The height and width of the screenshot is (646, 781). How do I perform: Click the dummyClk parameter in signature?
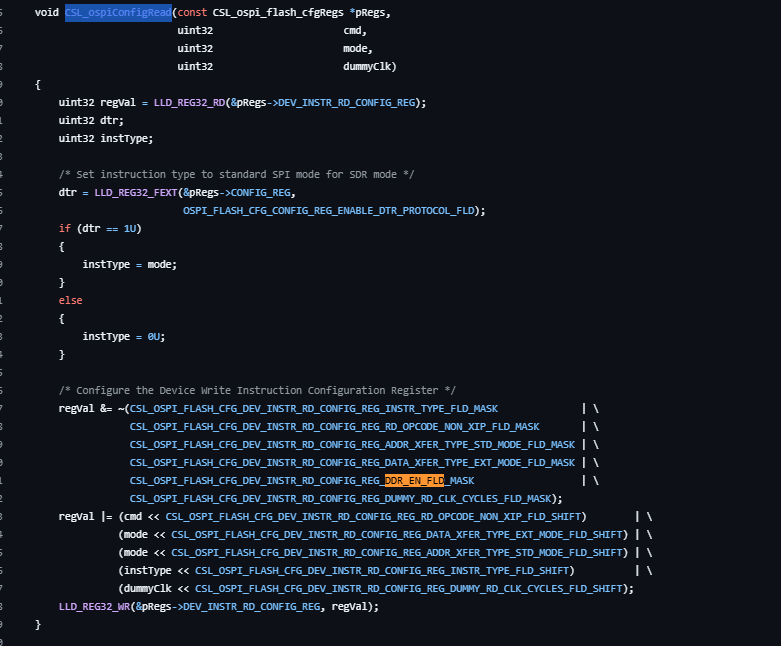click(x=367, y=66)
